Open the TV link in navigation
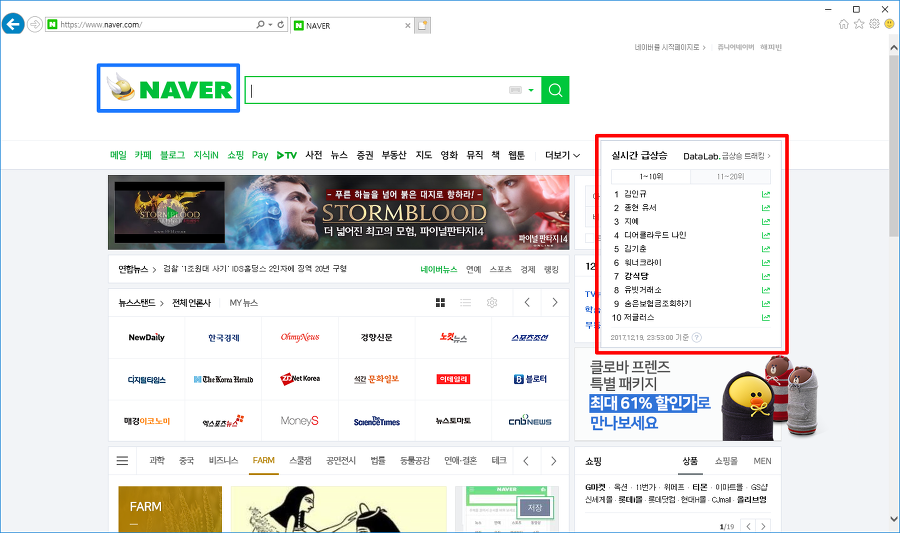This screenshot has height=533, width=900. (287, 155)
